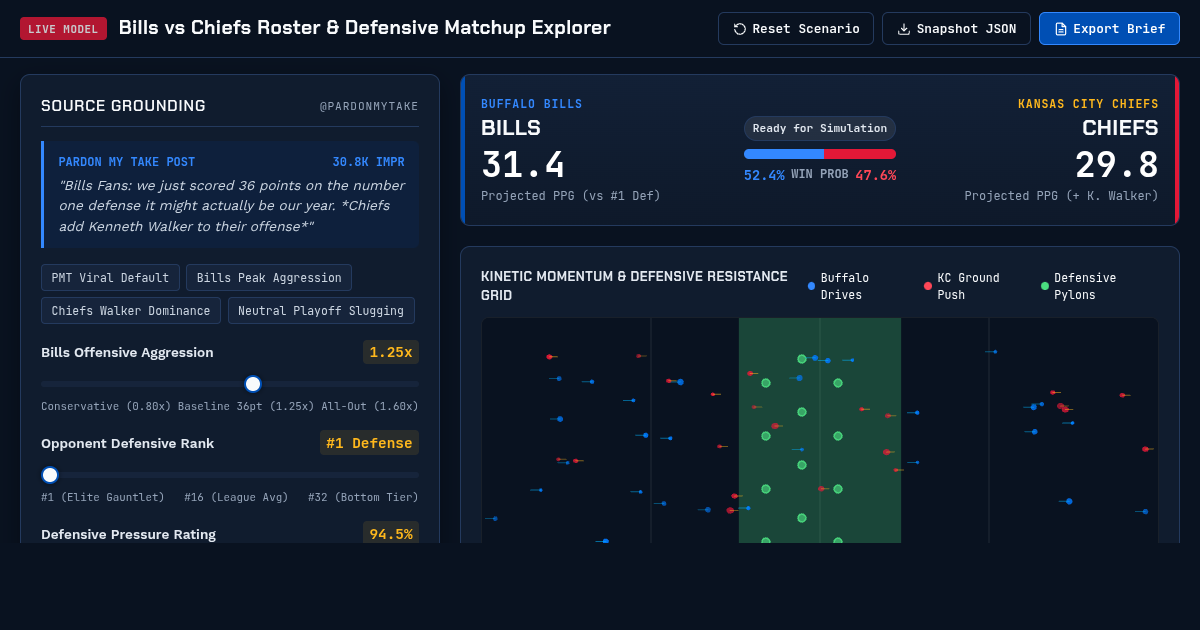The image size is (1200, 630).
Task: Click the Buffalo Drives legend label
Action: [845, 286]
